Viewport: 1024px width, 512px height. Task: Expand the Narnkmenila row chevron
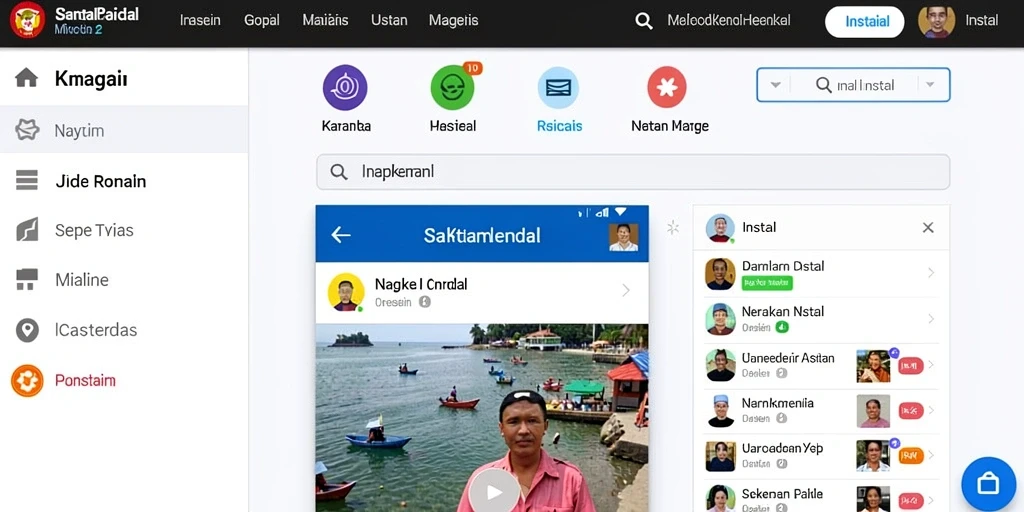(x=931, y=410)
